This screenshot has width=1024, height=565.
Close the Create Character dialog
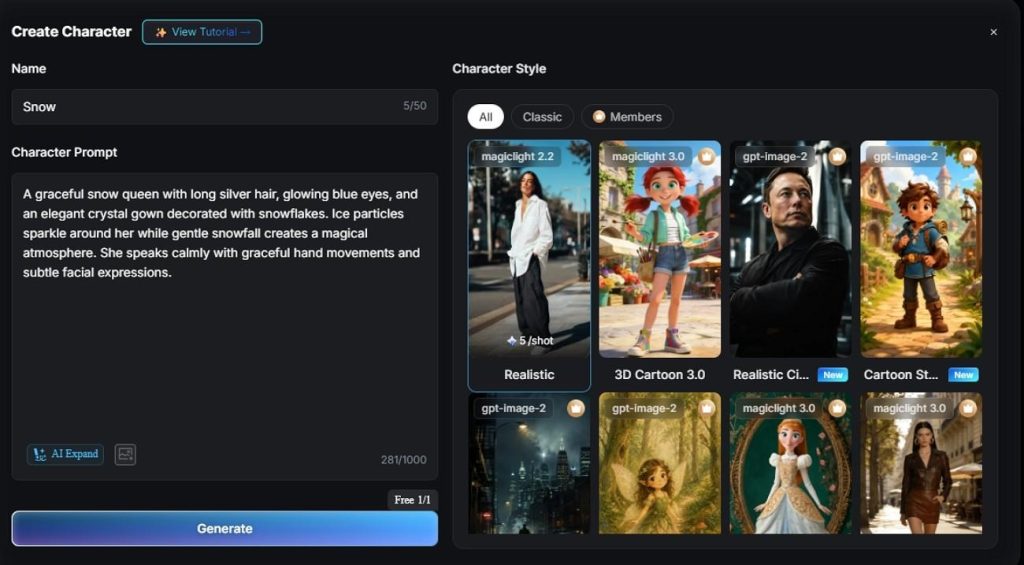tap(993, 32)
